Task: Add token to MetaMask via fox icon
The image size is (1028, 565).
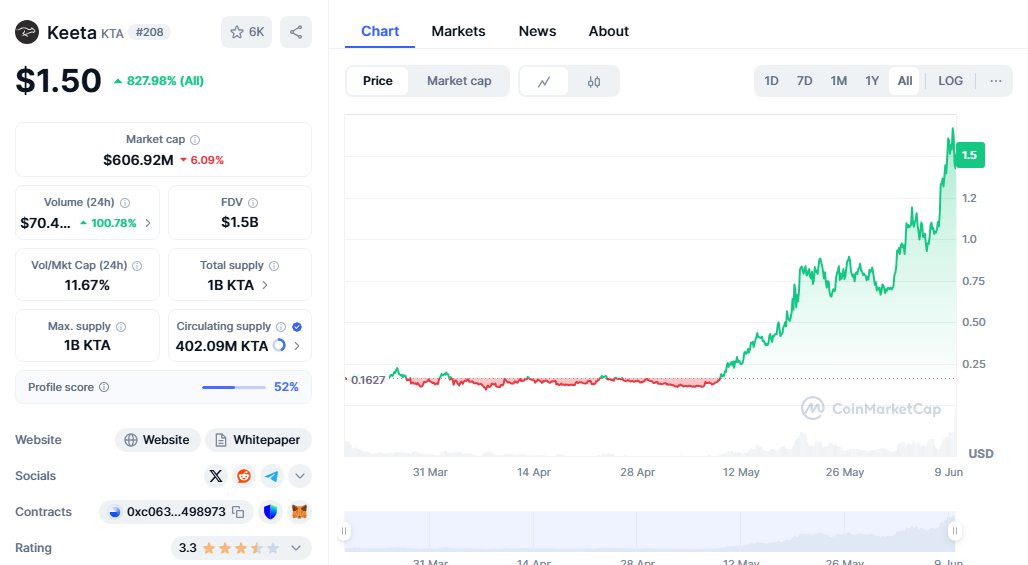Action: coord(299,512)
